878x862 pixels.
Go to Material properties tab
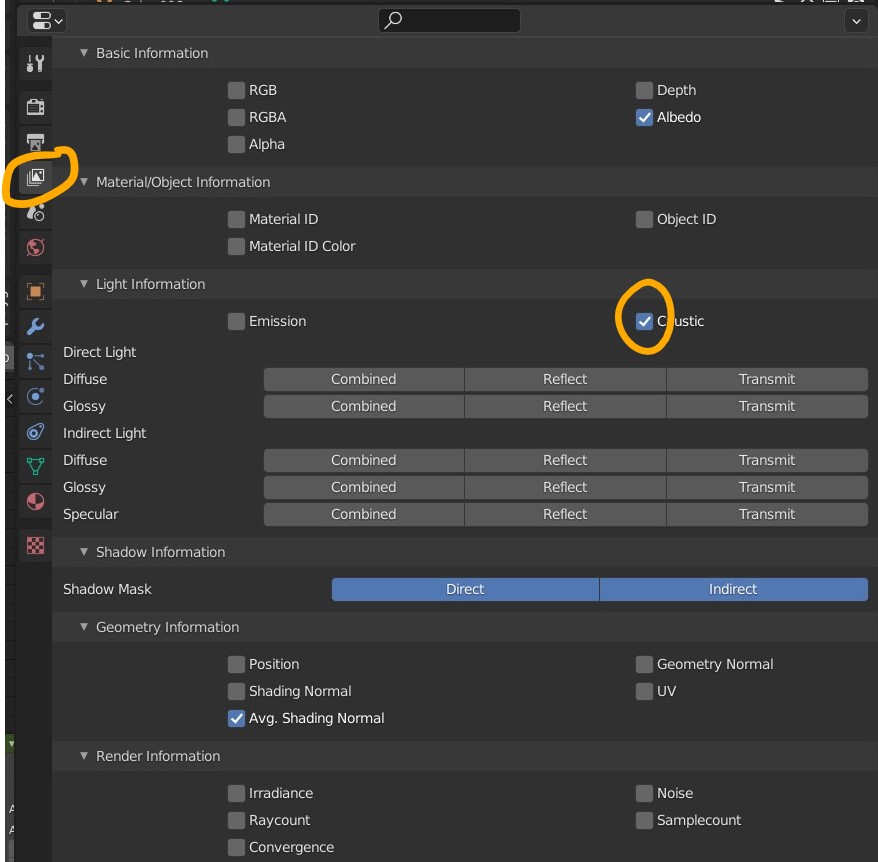tap(35, 500)
